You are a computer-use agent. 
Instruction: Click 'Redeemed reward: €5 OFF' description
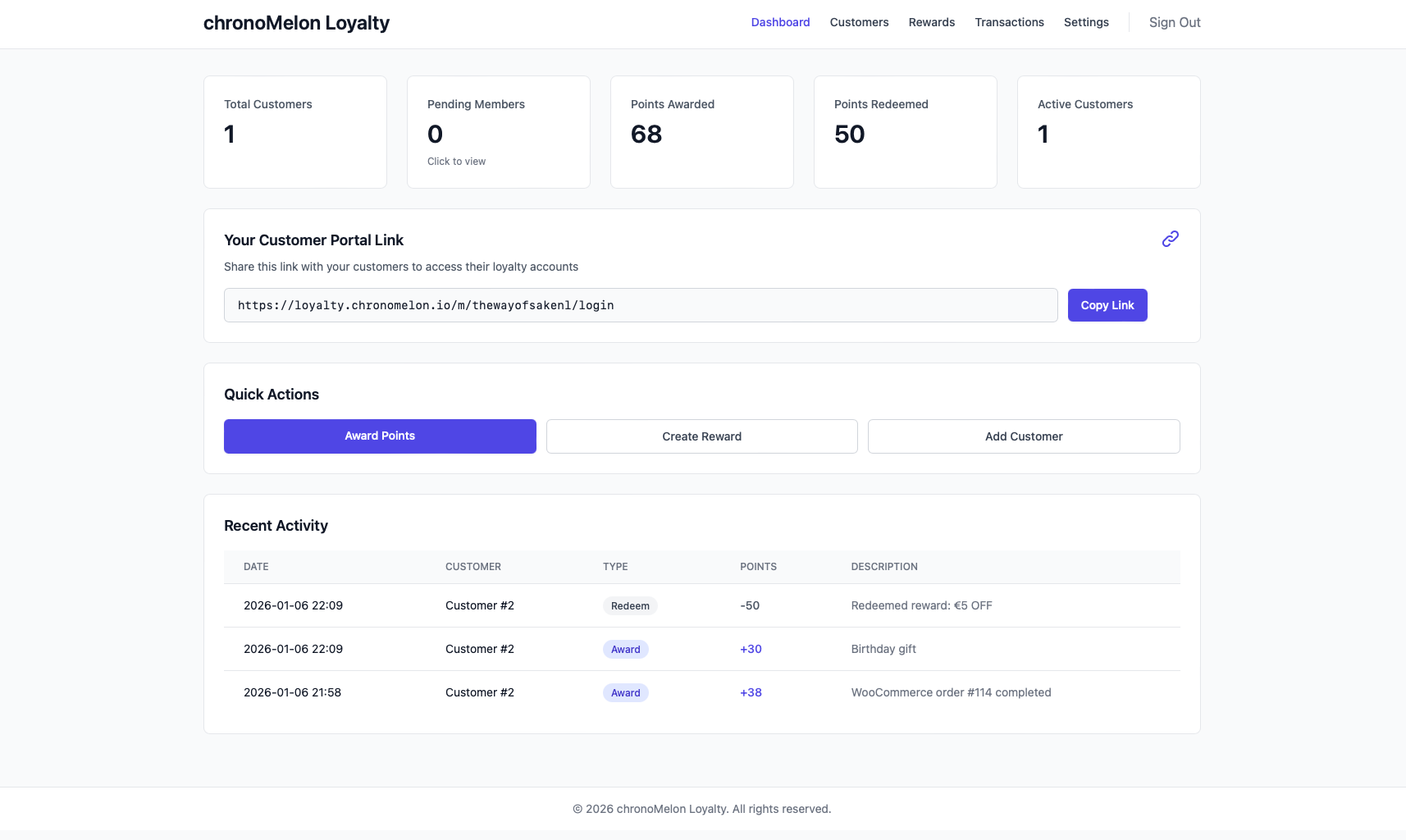click(921, 605)
